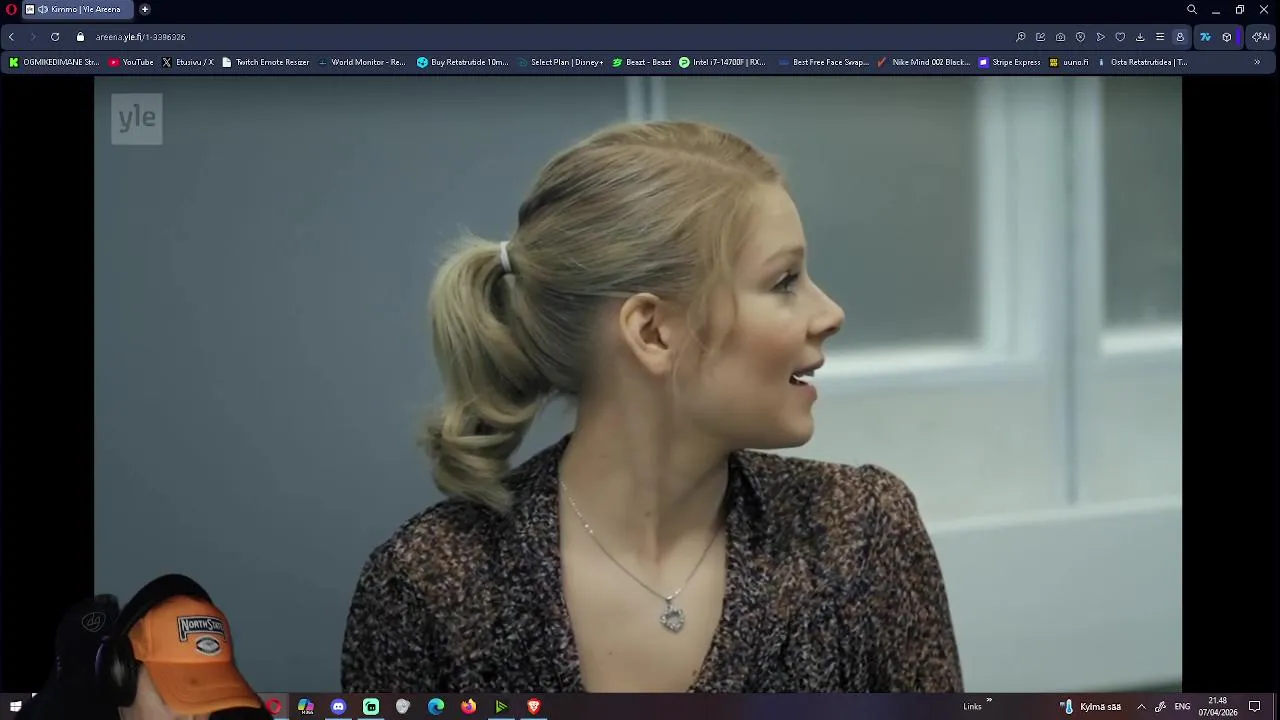Open the World Monitor bookmark
Viewport: 1280px width, 720px height.
tap(362, 62)
